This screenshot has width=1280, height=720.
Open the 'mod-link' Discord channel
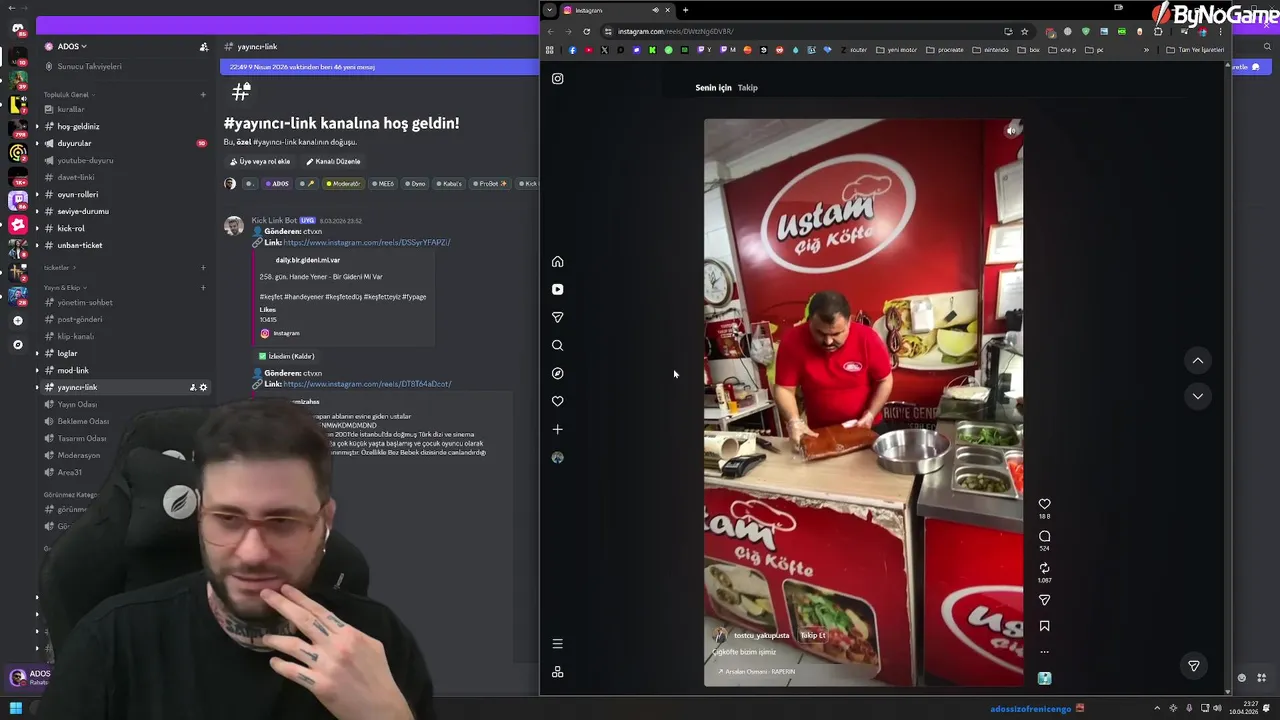73,370
